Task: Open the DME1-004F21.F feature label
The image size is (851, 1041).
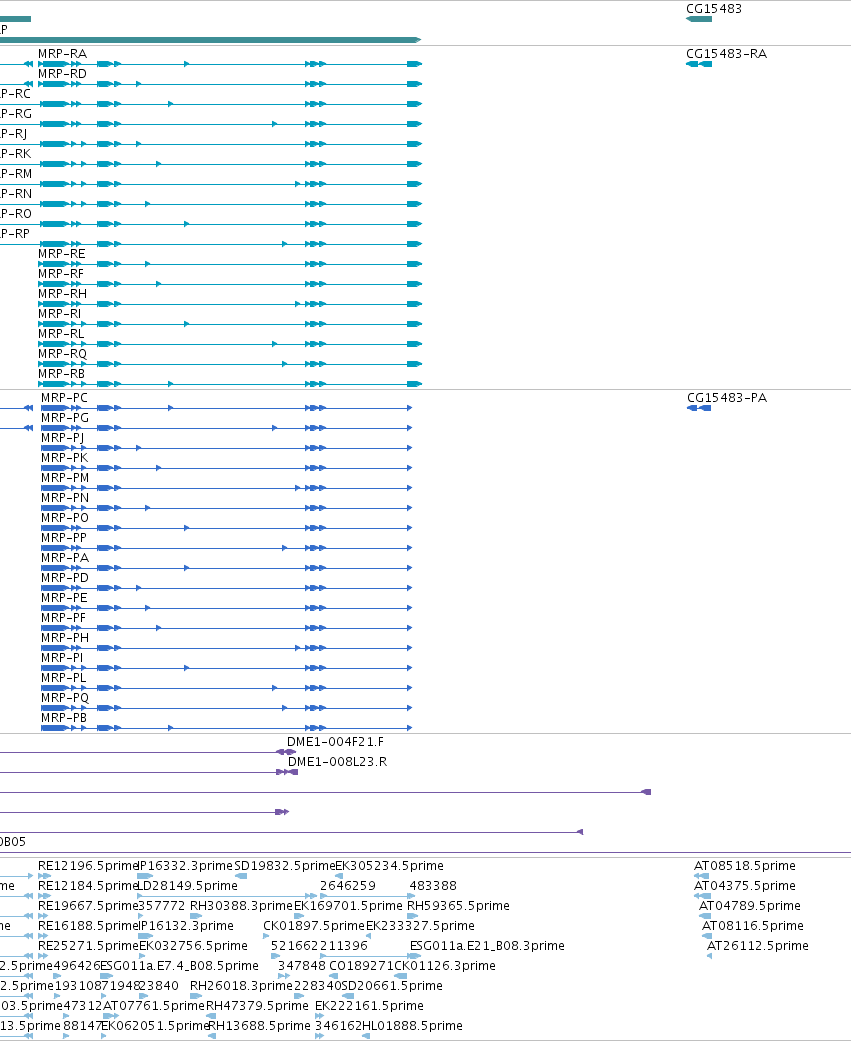Action: [335, 742]
